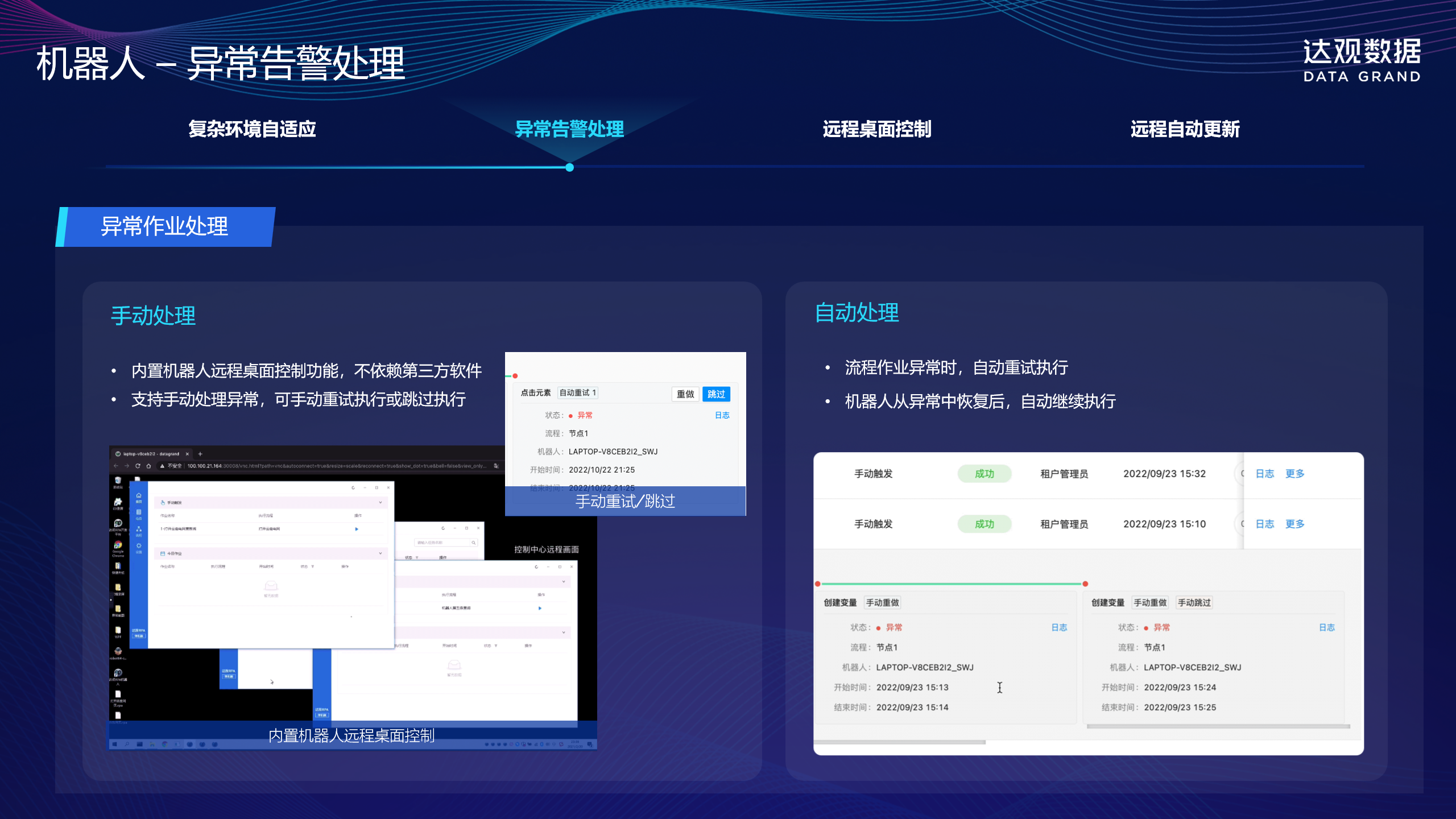Image resolution: width=1456 pixels, height=819 pixels.
Task: Open new browser tab with plus
Action: tap(200, 454)
